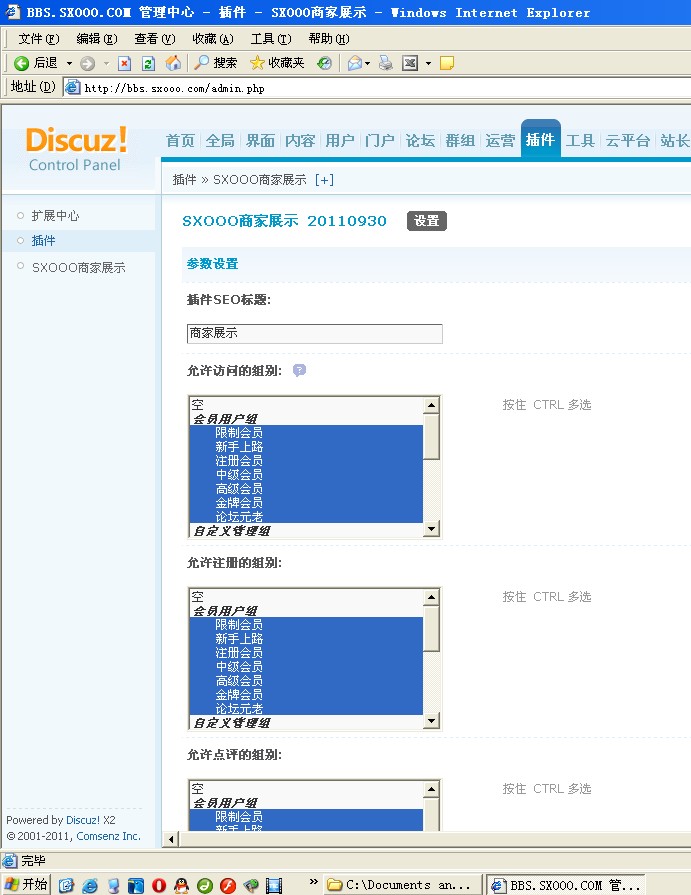
Task: Switch to the 全局 tab
Action: click(x=220, y=140)
